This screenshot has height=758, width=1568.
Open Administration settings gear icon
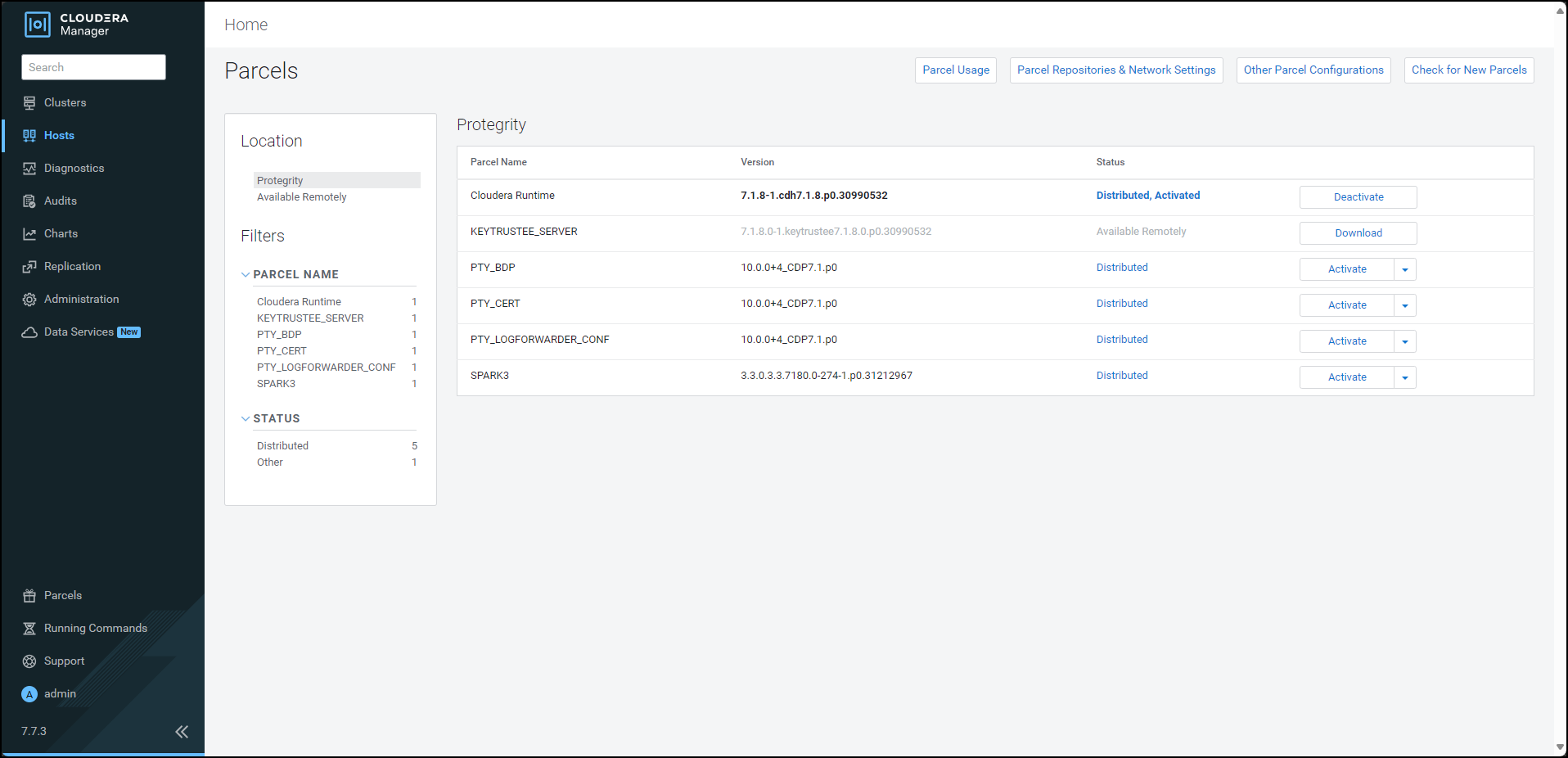point(29,299)
